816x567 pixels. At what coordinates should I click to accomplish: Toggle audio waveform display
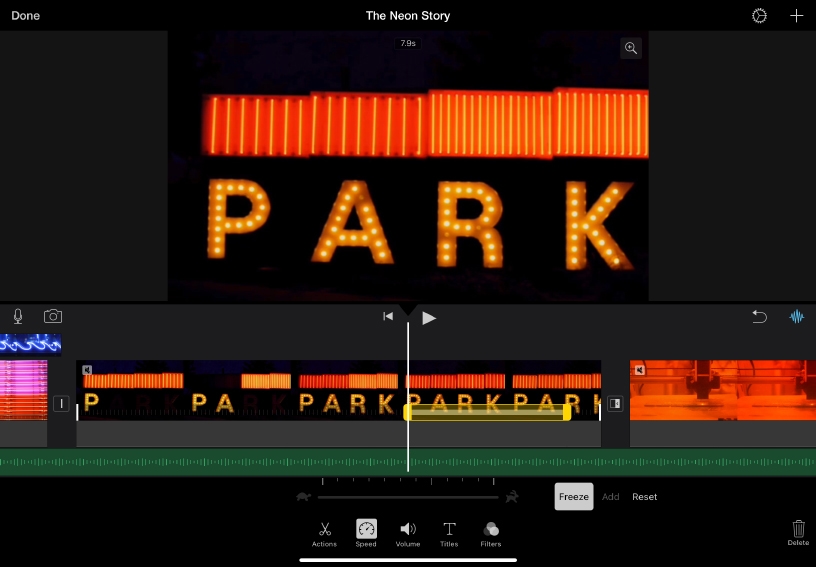coord(797,317)
